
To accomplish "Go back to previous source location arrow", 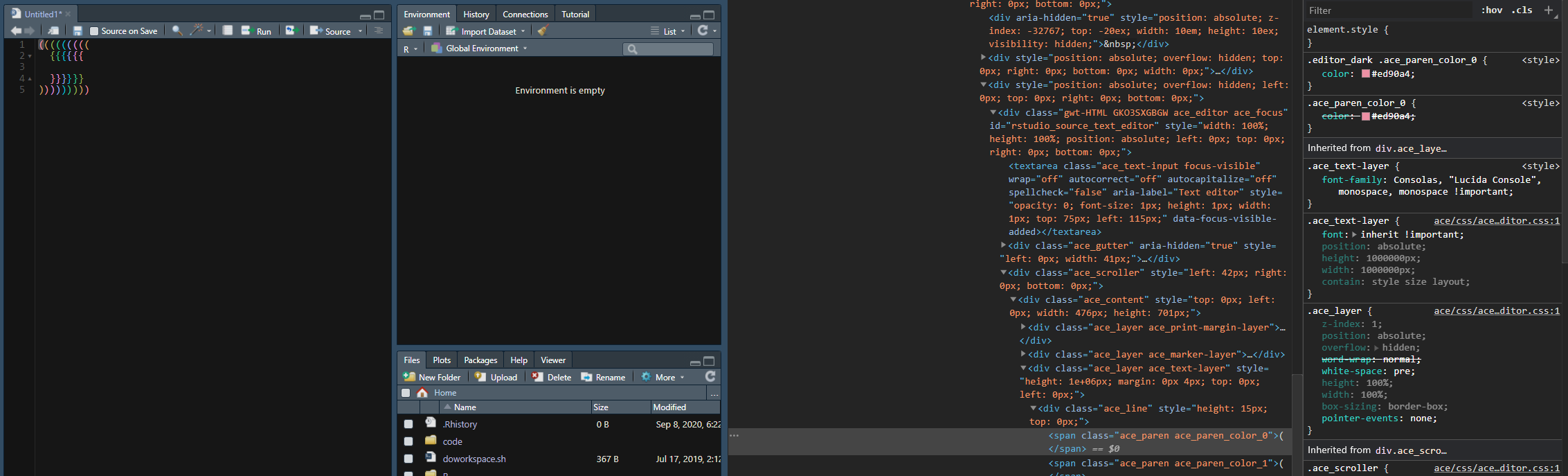I will pyautogui.click(x=16, y=30).
